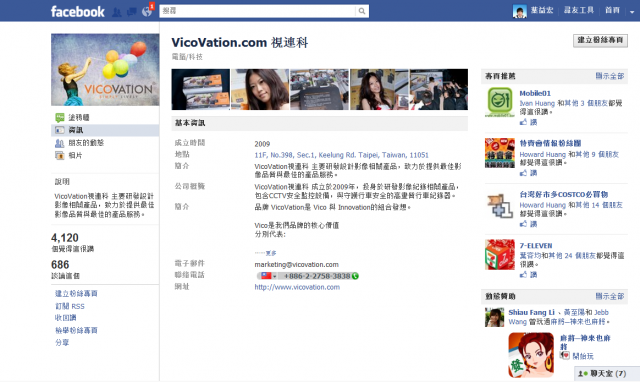This screenshot has width=640, height=382.
Task: Click the Share link in left sidebar
Action: pos(62,342)
